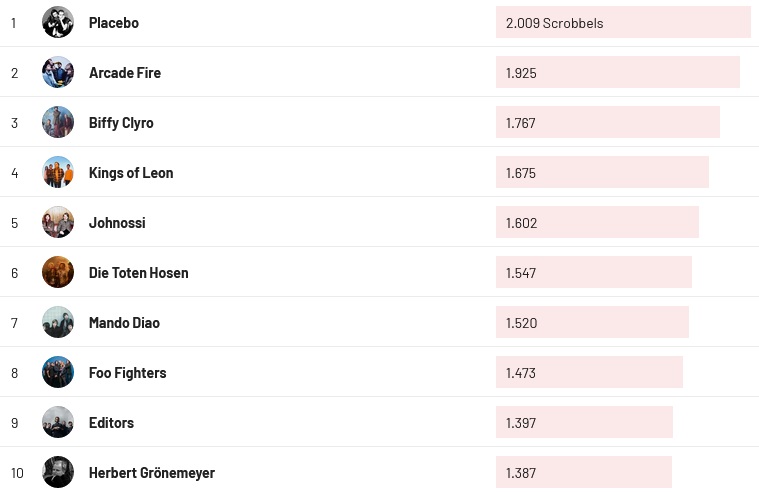
Task: Open the Biffy Clyro name link
Action: pyautogui.click(x=121, y=123)
